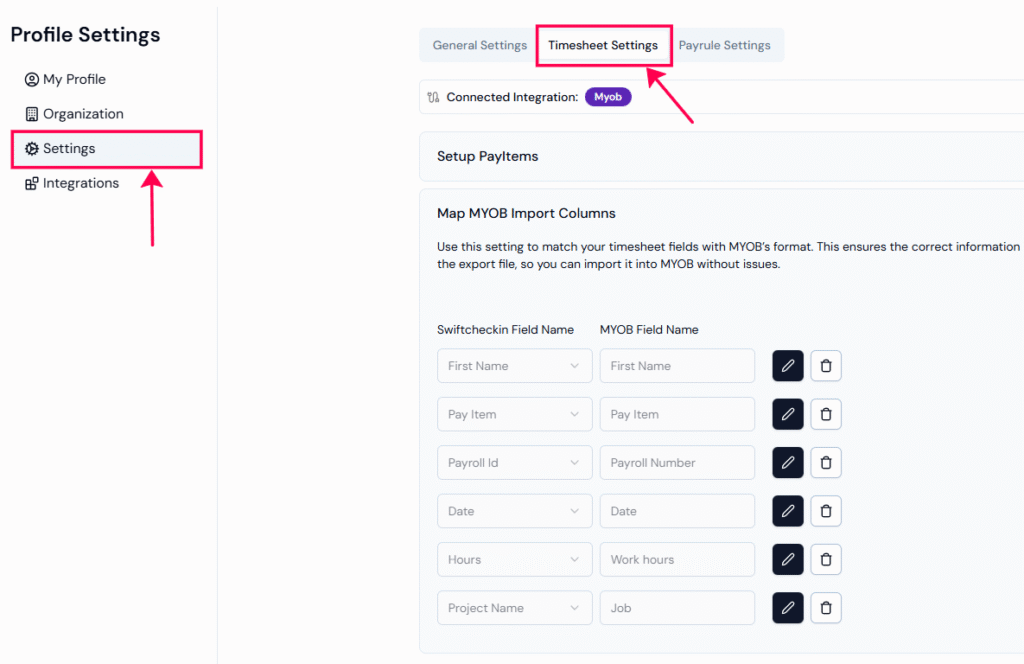1024x664 pixels.
Task: Click the Myob integration badge
Action: (608, 97)
